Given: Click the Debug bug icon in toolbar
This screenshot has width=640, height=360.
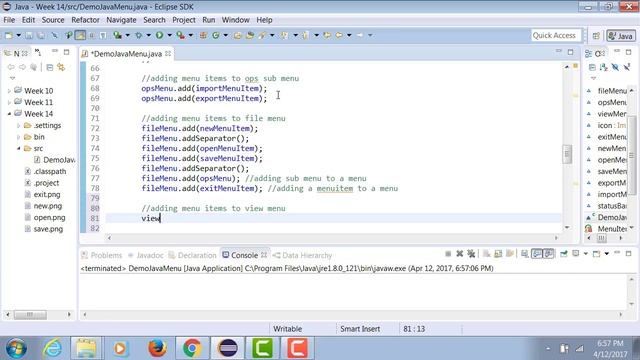Looking at the screenshot, I should [138, 36].
